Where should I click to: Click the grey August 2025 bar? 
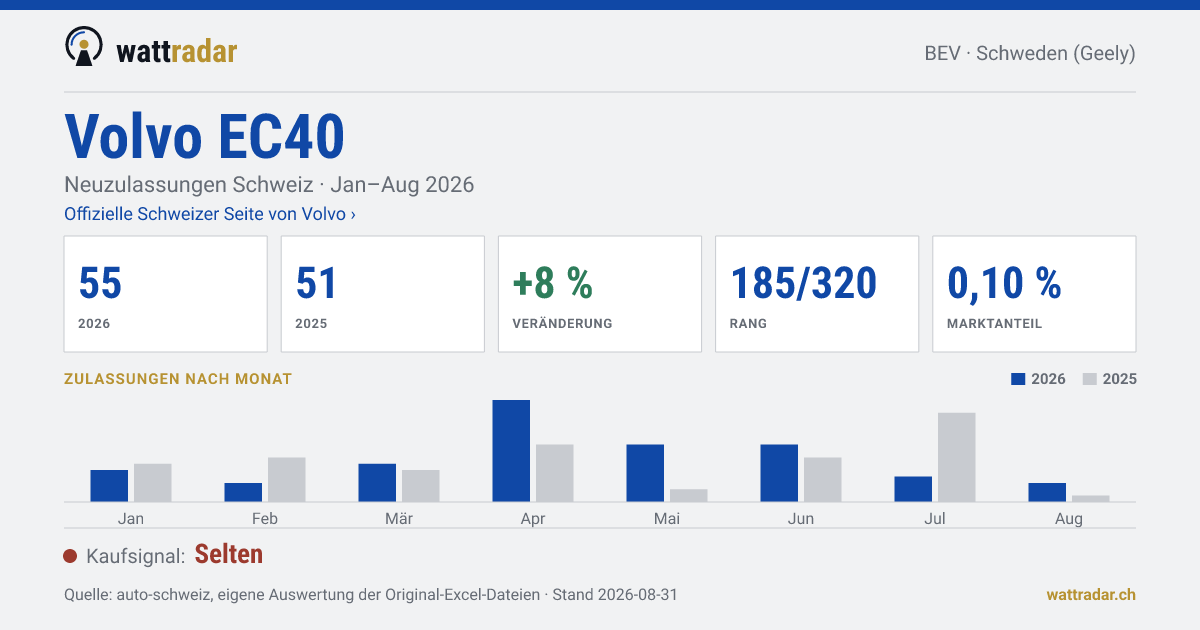coord(1091,499)
